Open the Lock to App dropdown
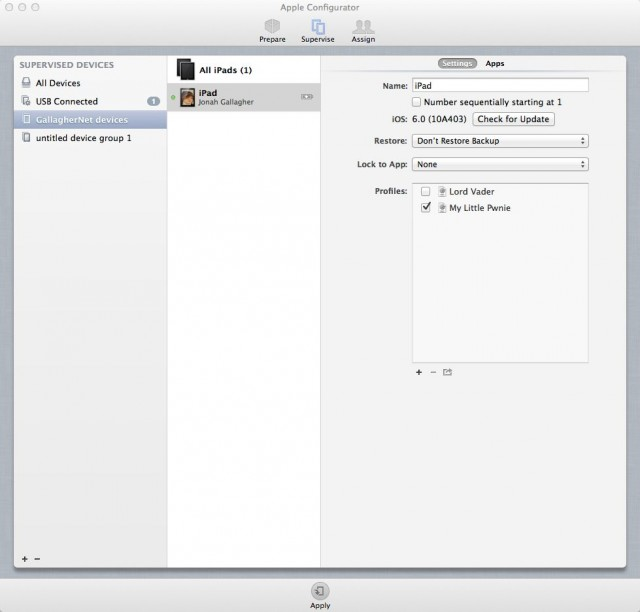This screenshot has height=612, width=640. 500,164
